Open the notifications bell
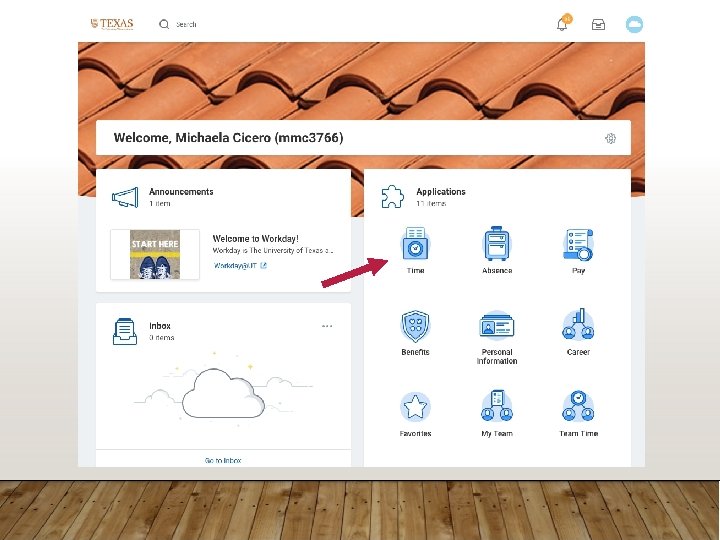Screen dimensions: 720x540 click(x=562, y=24)
